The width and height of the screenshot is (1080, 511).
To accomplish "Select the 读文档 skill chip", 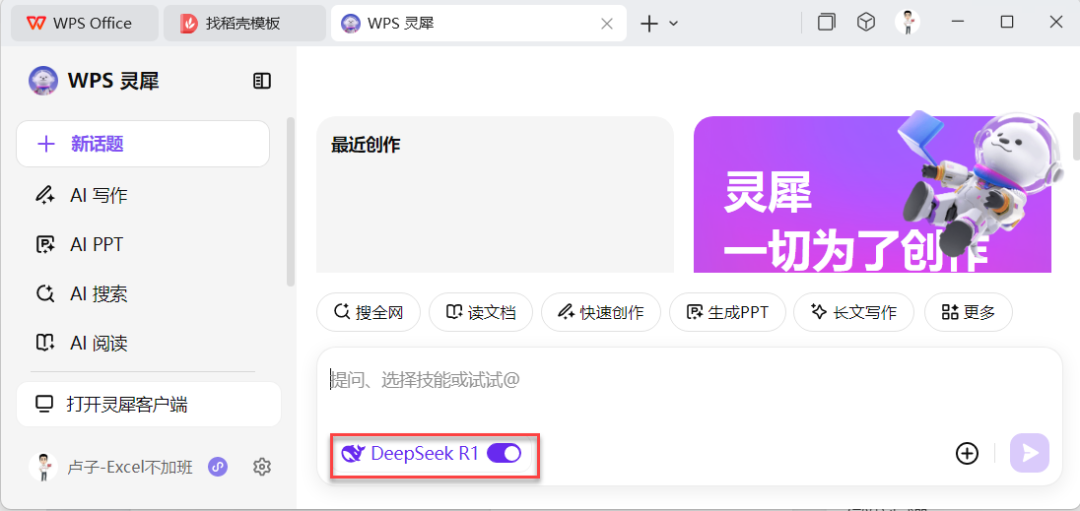I will (481, 312).
